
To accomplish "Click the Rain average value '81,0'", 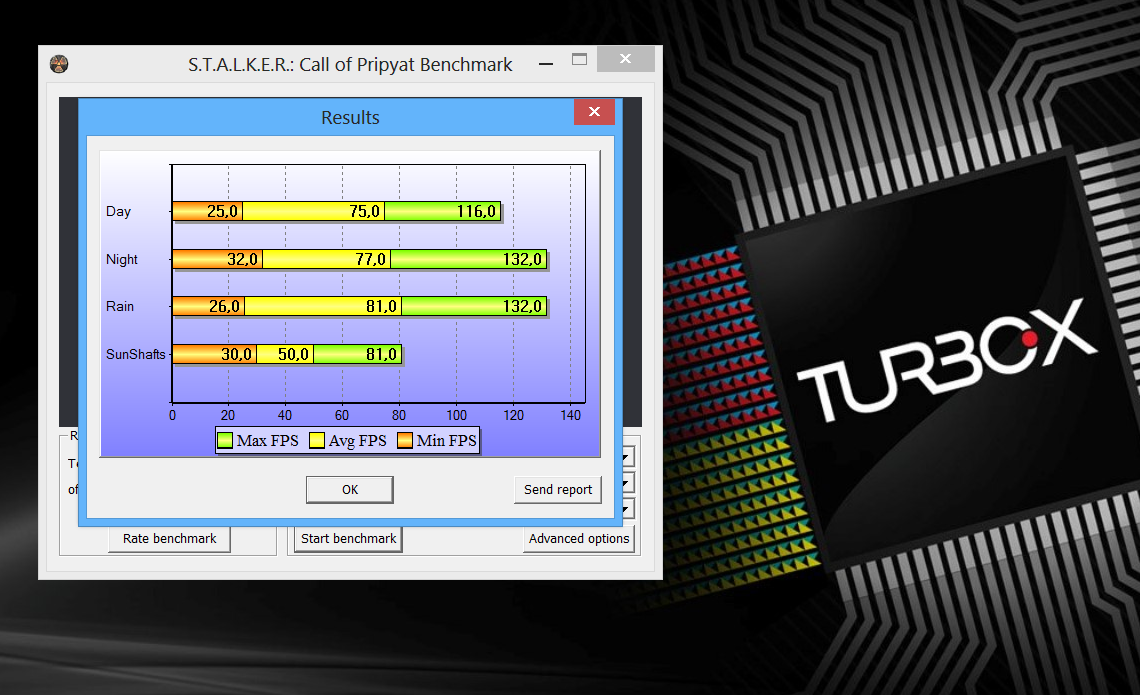I will (x=381, y=307).
